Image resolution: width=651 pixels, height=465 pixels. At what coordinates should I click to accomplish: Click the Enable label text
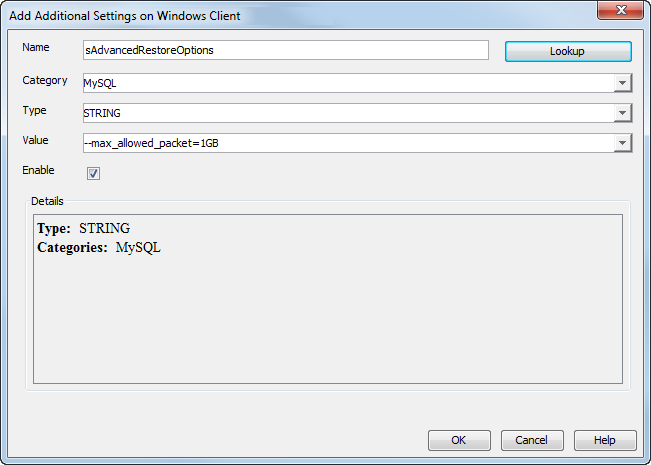coord(38,170)
